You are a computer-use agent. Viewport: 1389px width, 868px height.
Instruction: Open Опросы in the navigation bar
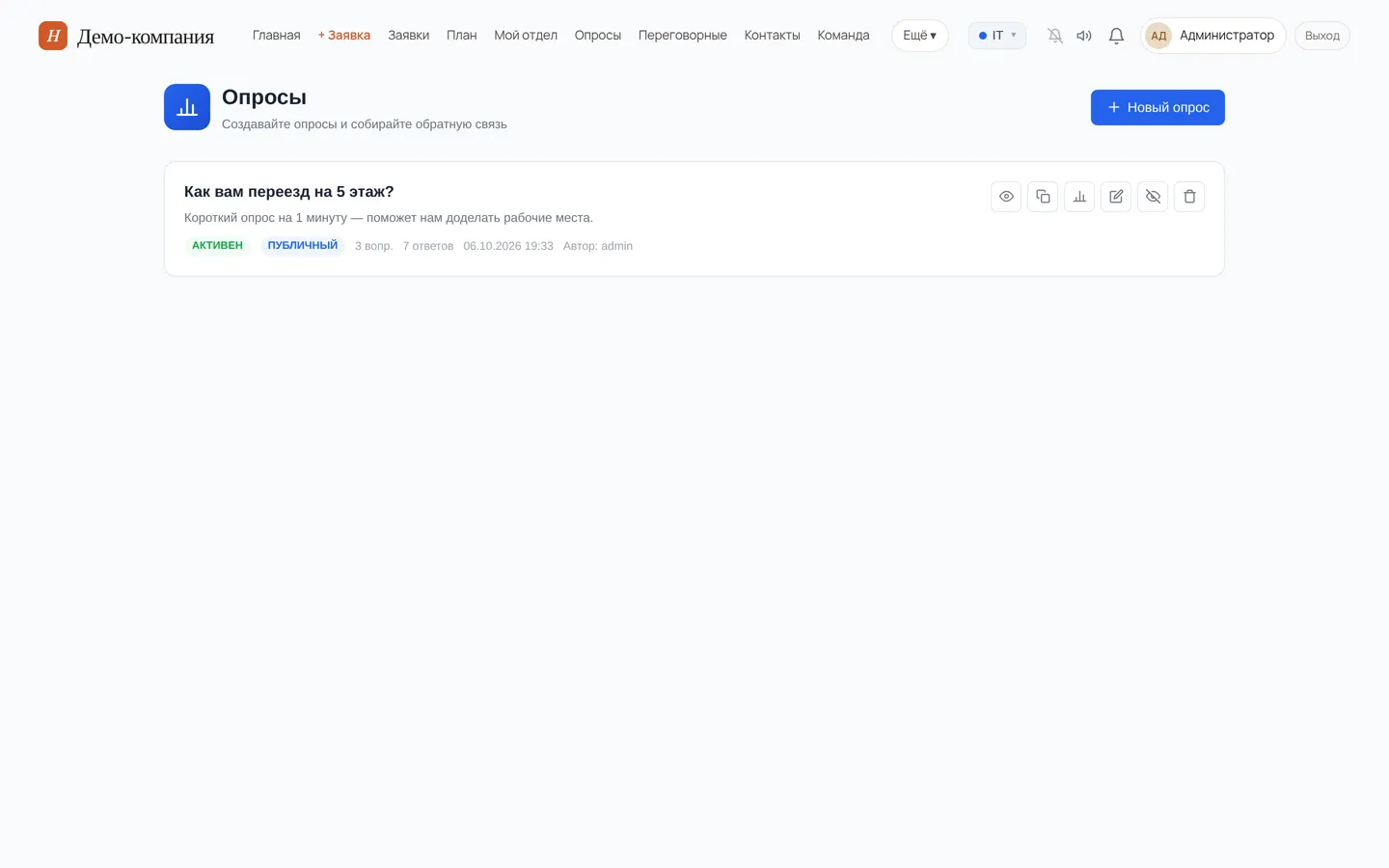click(598, 36)
